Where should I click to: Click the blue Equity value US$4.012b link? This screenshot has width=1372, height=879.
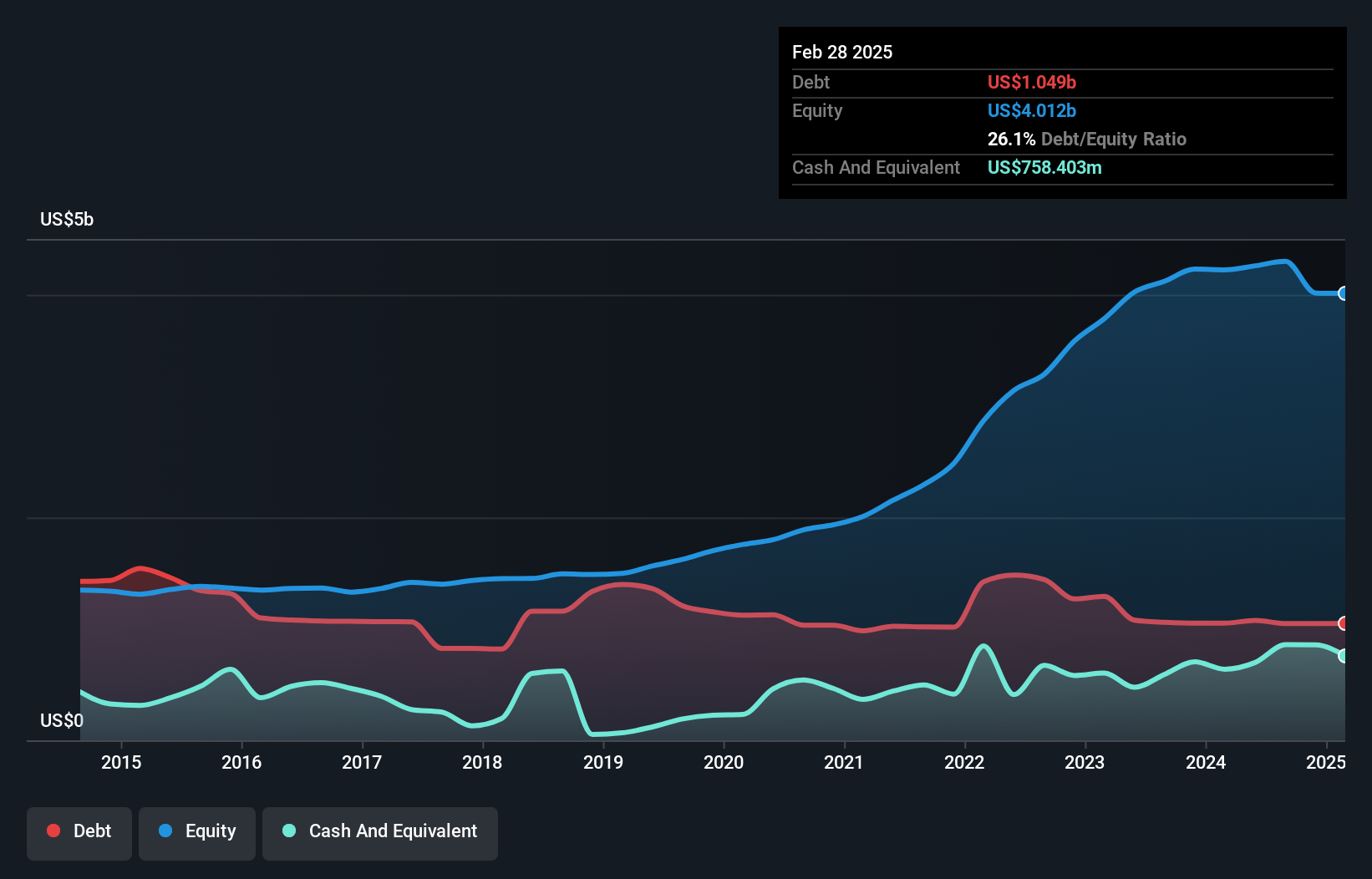click(1031, 110)
